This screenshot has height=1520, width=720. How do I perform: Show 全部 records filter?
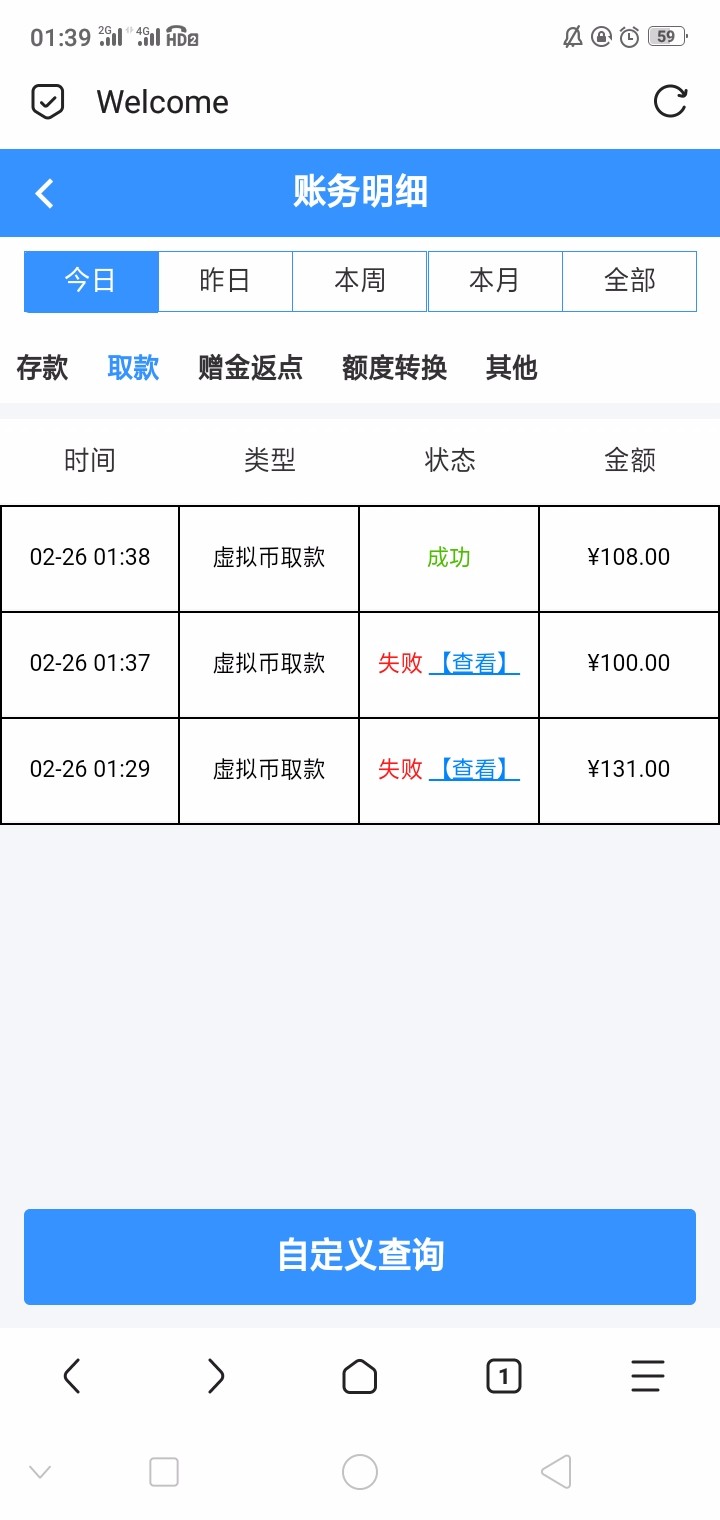point(630,281)
